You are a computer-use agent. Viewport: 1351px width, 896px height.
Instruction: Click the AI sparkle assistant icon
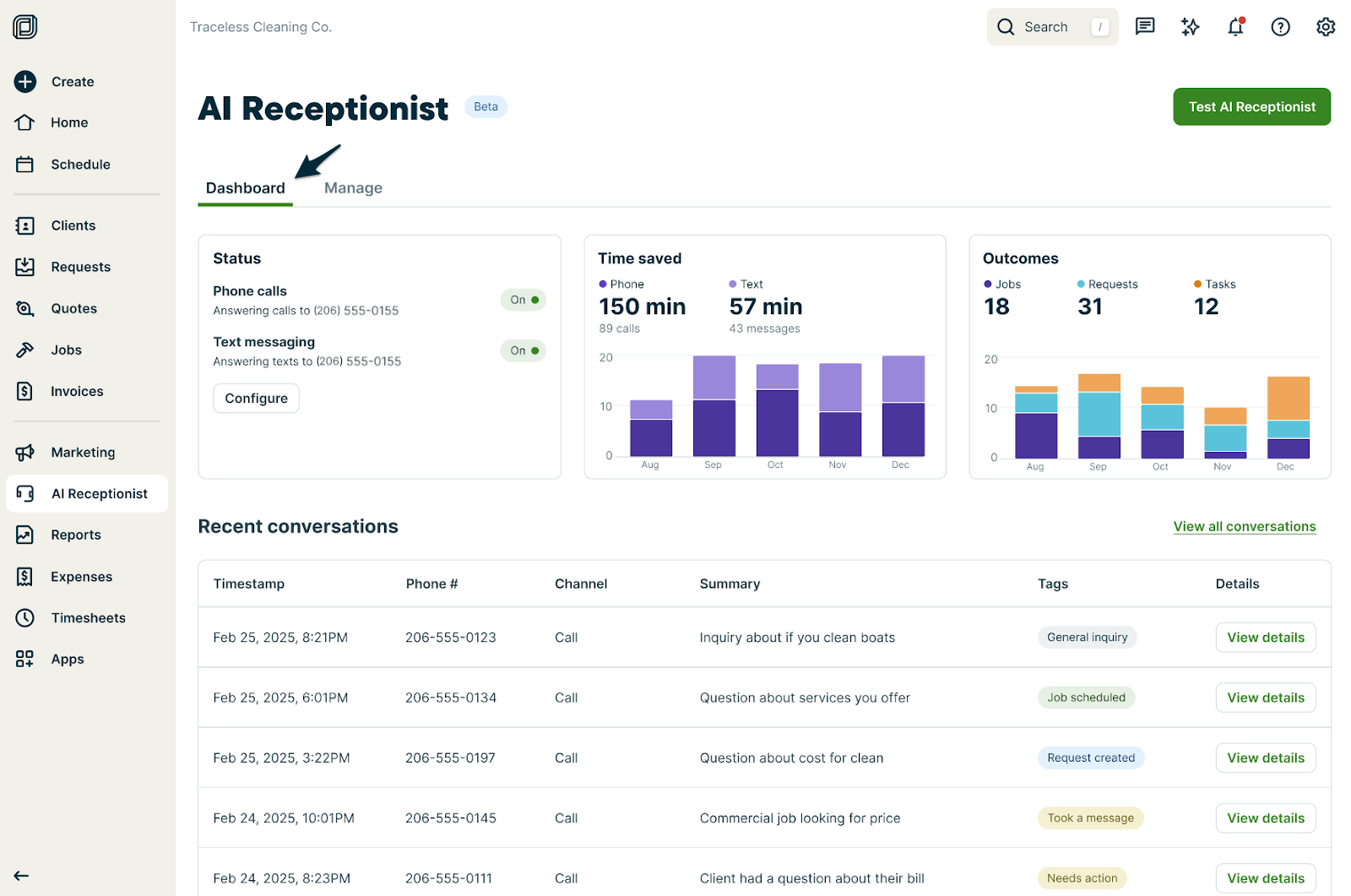[x=1190, y=27]
